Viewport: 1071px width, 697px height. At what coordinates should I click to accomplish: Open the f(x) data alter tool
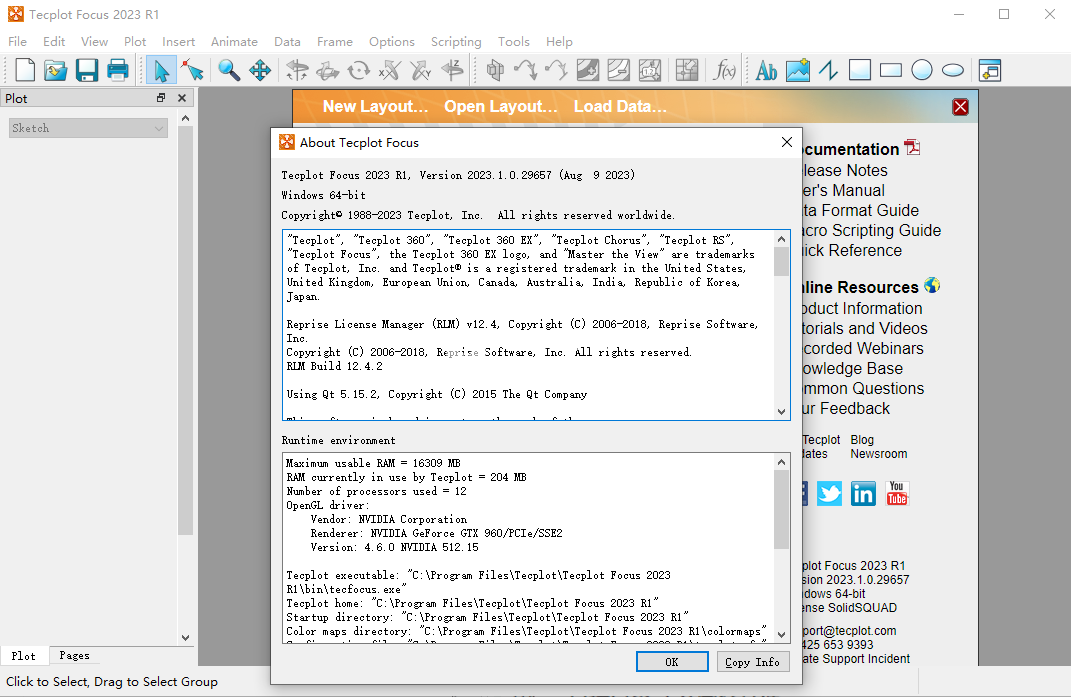pos(724,70)
